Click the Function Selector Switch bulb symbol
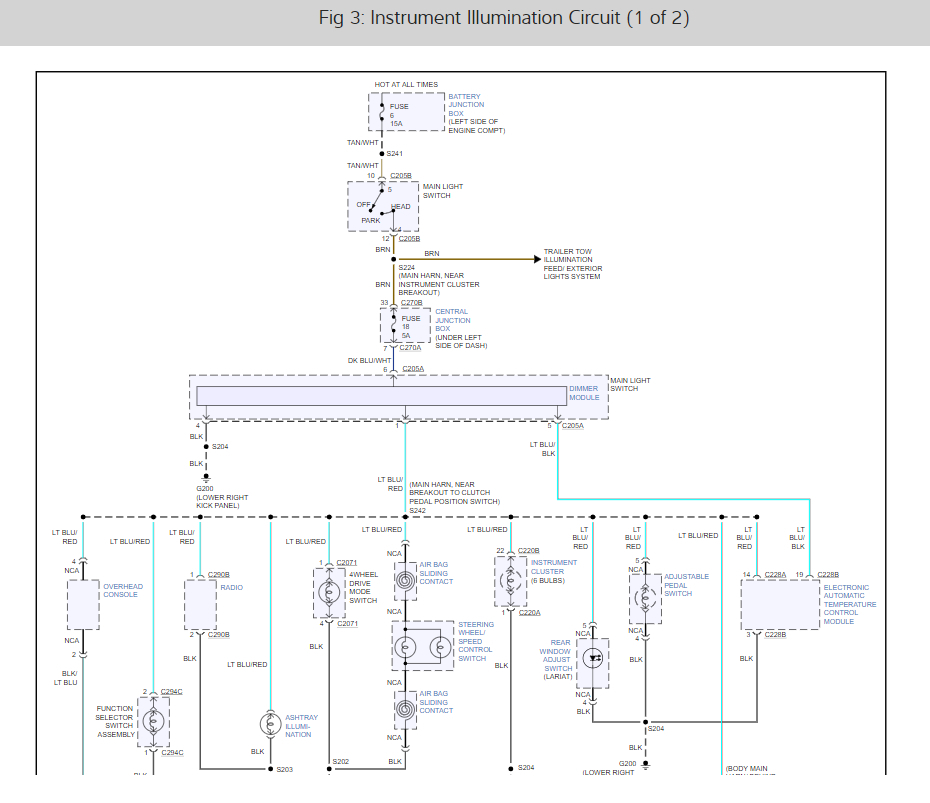 (x=153, y=721)
